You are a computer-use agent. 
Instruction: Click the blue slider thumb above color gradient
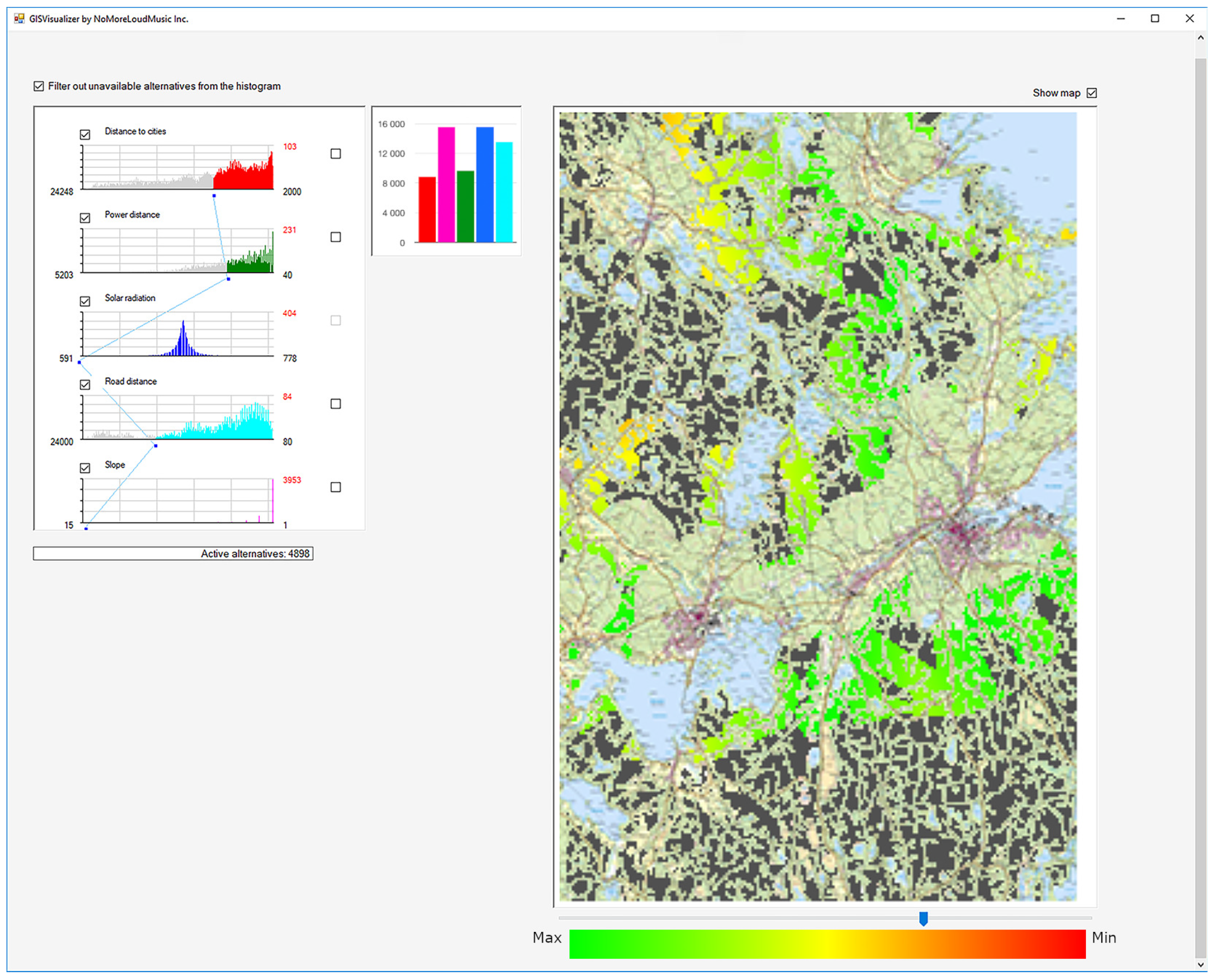(924, 919)
